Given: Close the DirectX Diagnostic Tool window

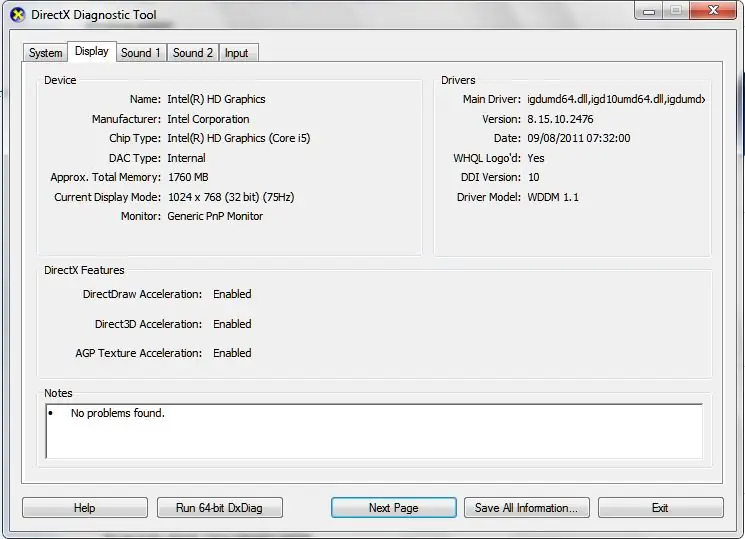Looking at the screenshot, I should [x=713, y=10].
